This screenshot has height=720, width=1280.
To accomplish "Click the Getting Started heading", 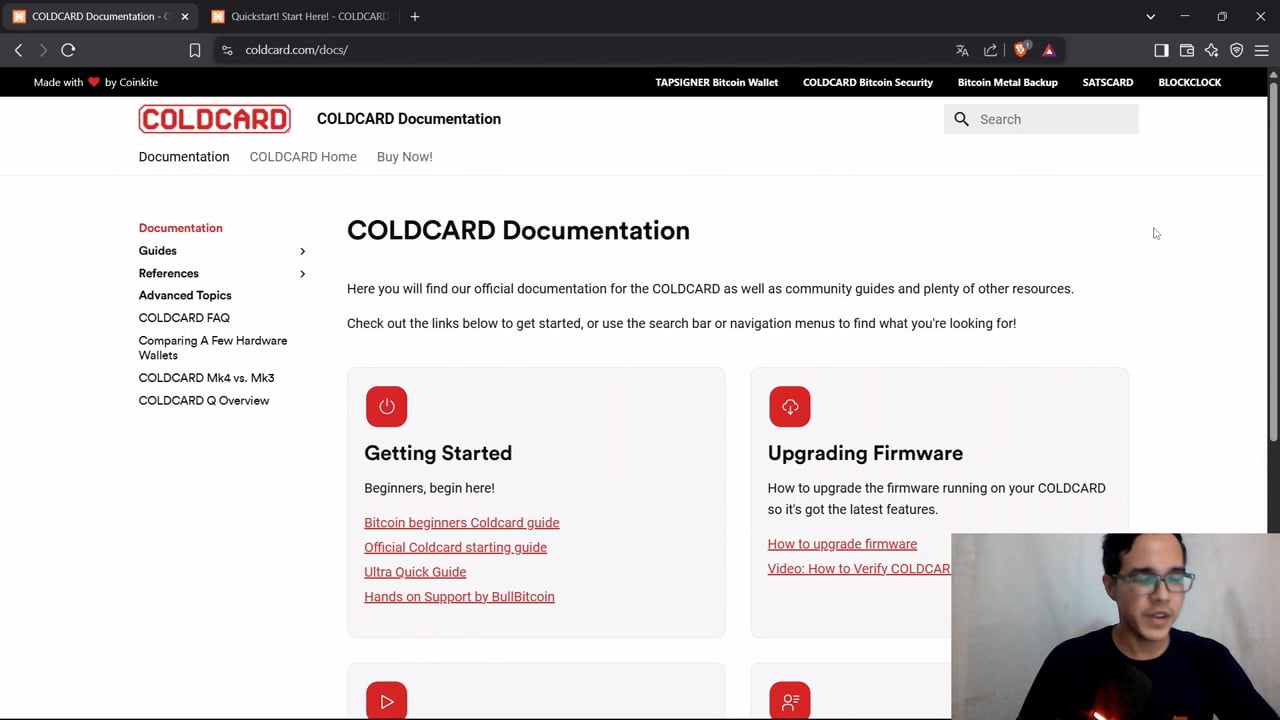I will click(x=438, y=453).
